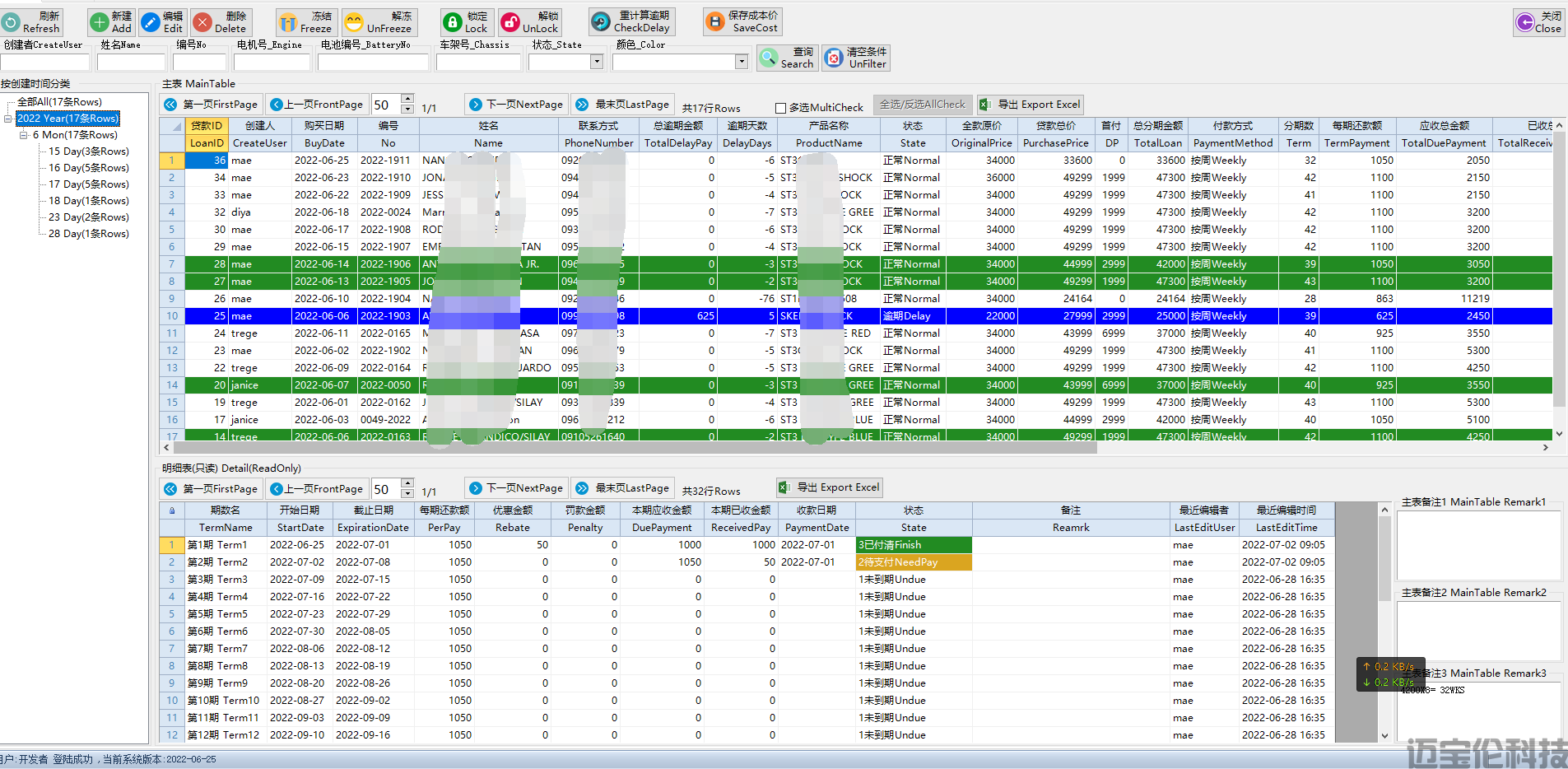The image size is (1568, 769).
Task: Go to FirstPage in MainTable
Action: click(x=212, y=105)
